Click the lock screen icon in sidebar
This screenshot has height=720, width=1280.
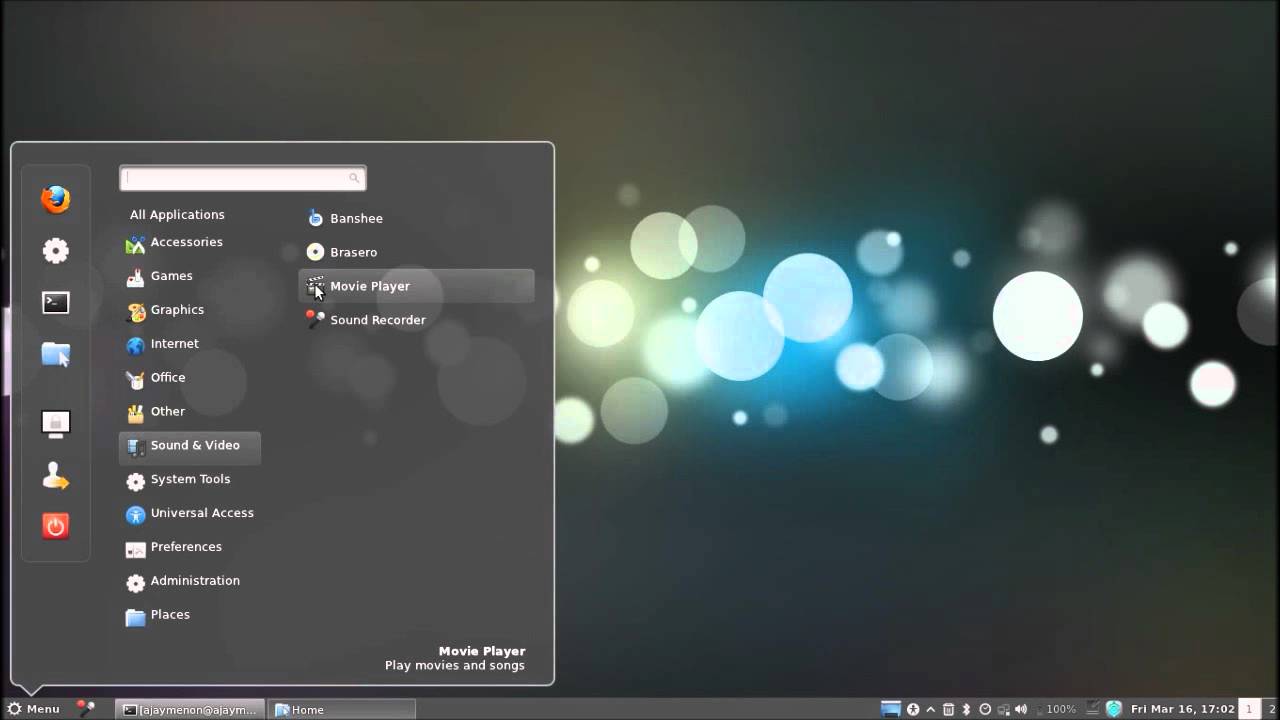click(56, 424)
